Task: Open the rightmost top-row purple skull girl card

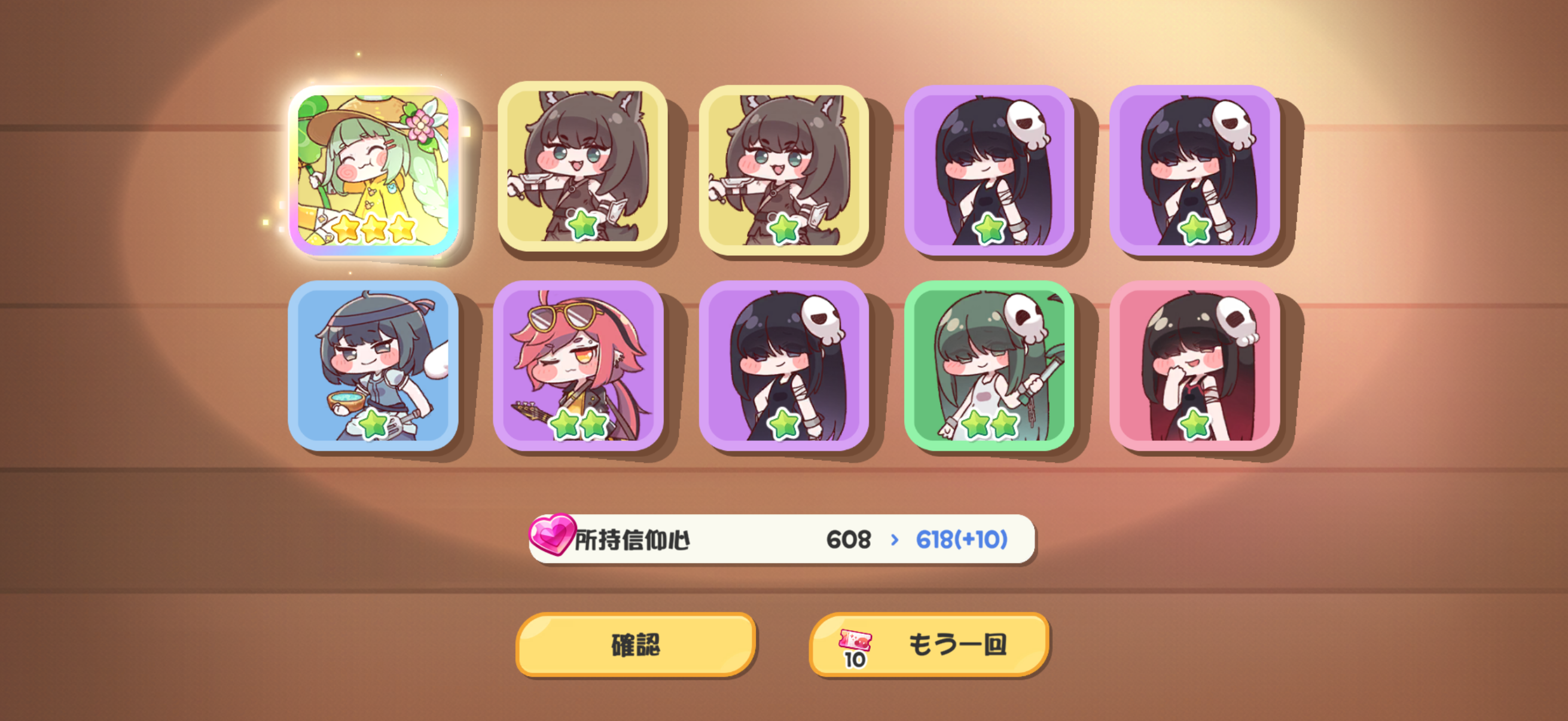Action: [x=1194, y=170]
